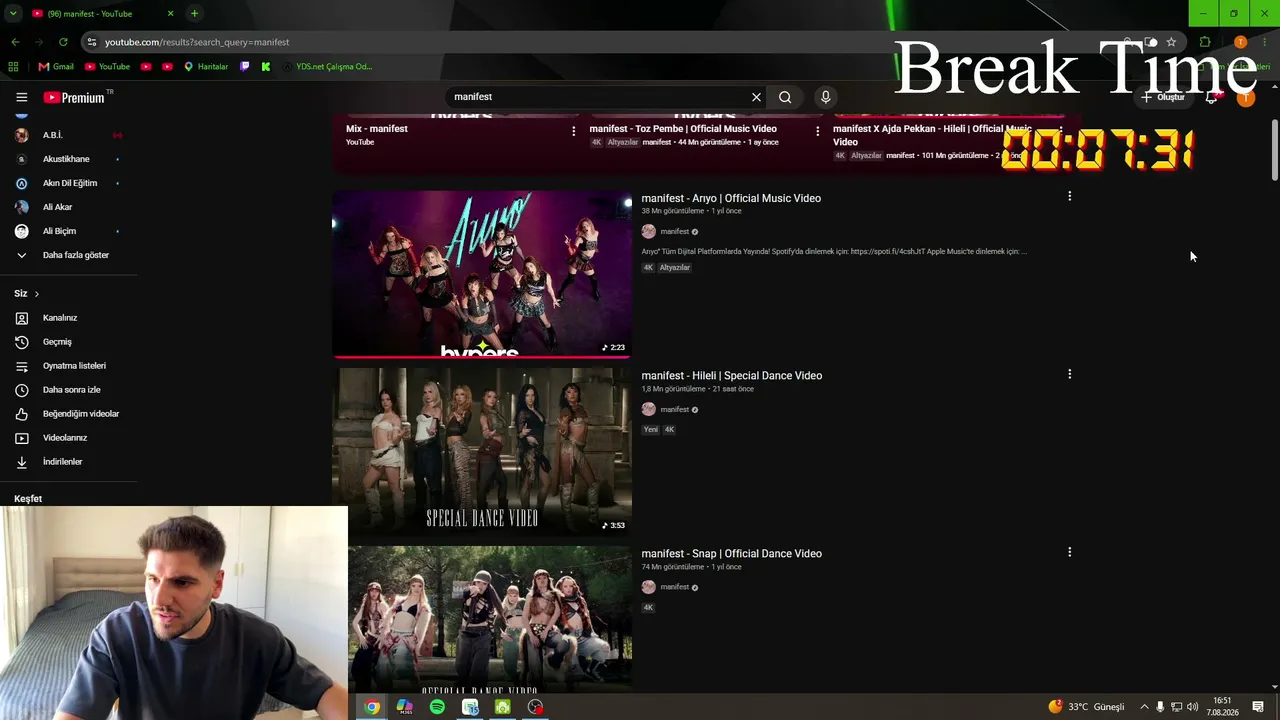Play the Hileli Special Dance Video thumbnail

coord(482,451)
